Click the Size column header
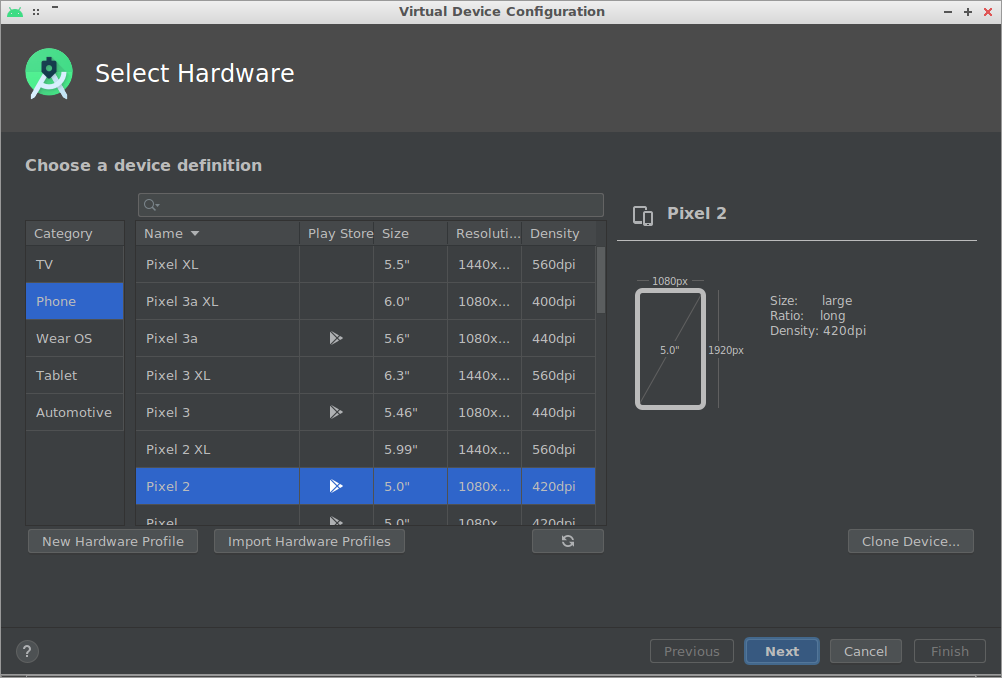The image size is (1002, 678). tap(411, 234)
